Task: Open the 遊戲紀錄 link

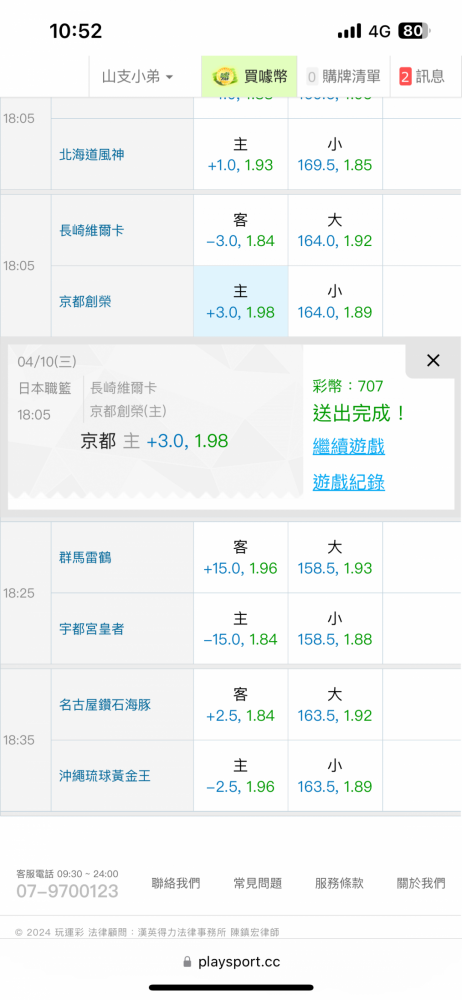Action: 348,483
